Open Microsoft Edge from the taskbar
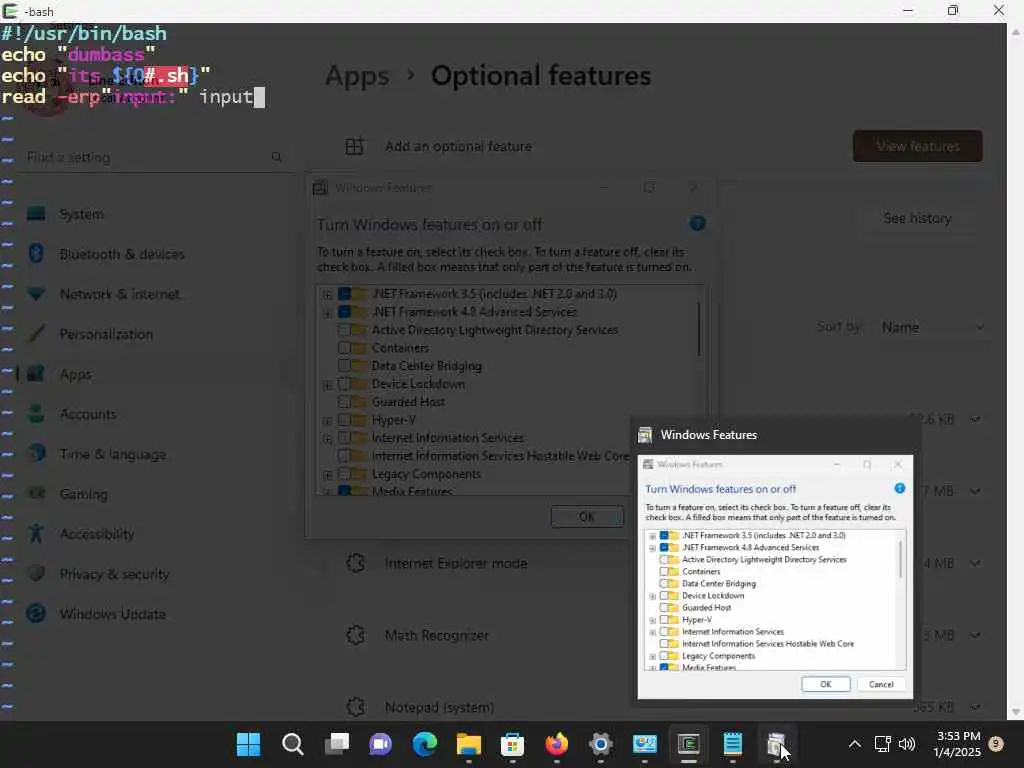Screen dimensions: 1024x768 pos(424,744)
